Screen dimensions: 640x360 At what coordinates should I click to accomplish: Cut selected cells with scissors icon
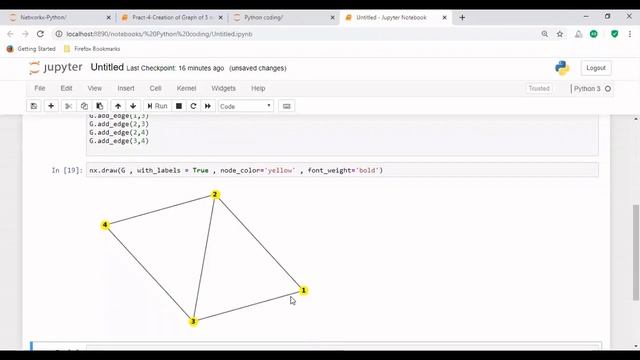point(69,106)
